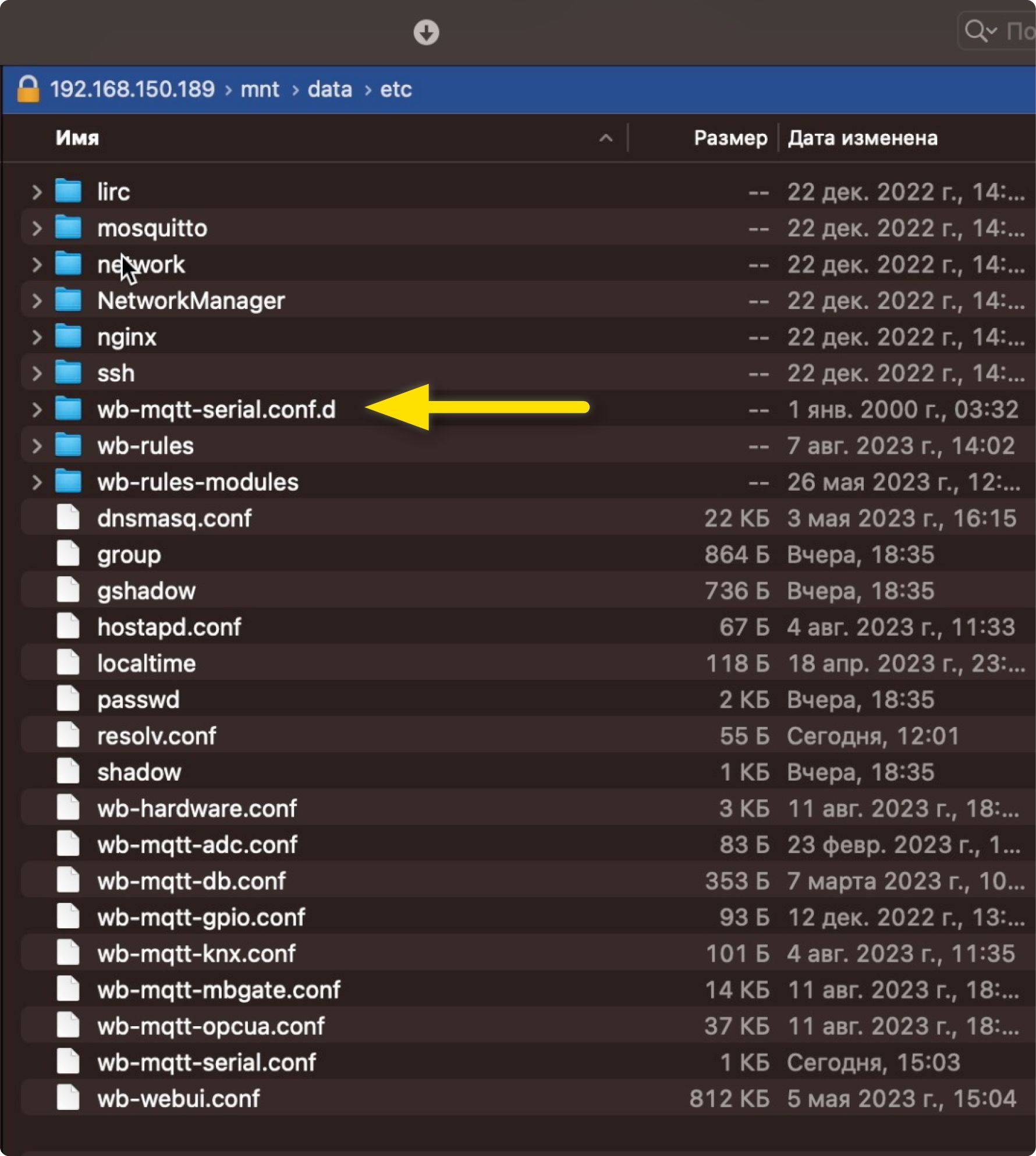Click the 22 КБ size of dnsmasq.conf
Image resolution: width=1036 pixels, height=1156 pixels.
pyautogui.click(x=737, y=519)
